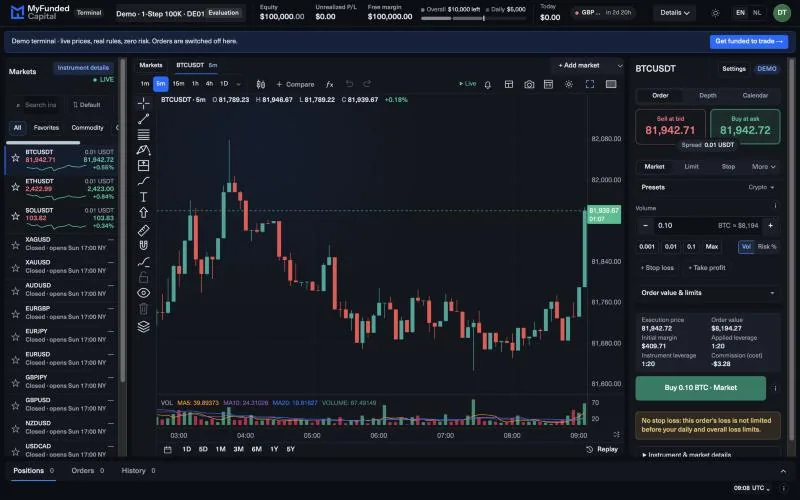This screenshot has height=500, width=800.
Task: Open the fx indicators menu
Action: point(330,84)
